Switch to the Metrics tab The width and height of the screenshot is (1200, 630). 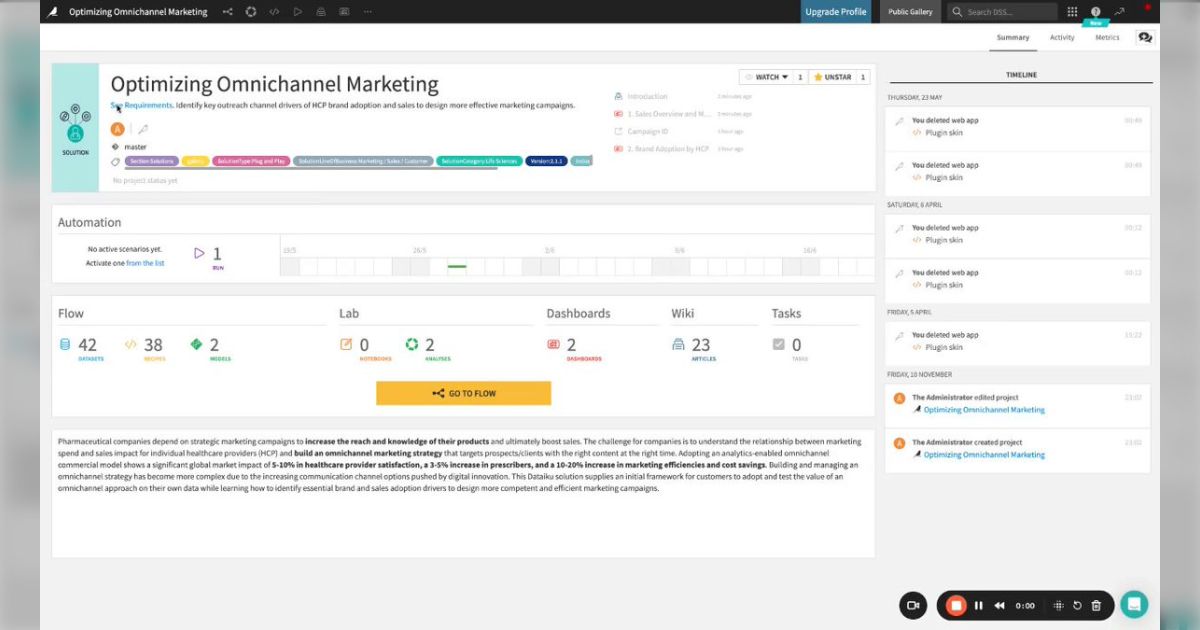point(1107,38)
